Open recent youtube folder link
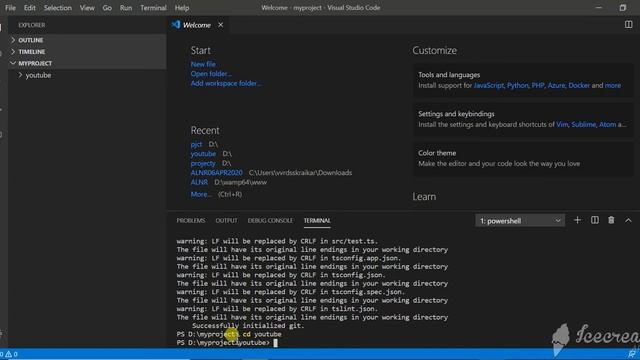Screen dimensions: 640x360 pos(203,154)
